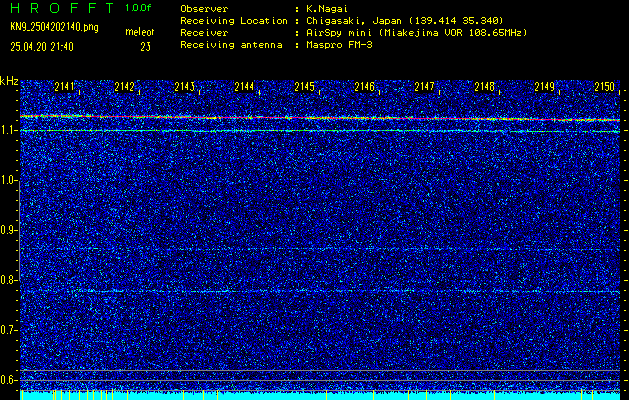Click the kHz axis unit label
The height and width of the screenshot is (400, 629).
tap(9, 81)
